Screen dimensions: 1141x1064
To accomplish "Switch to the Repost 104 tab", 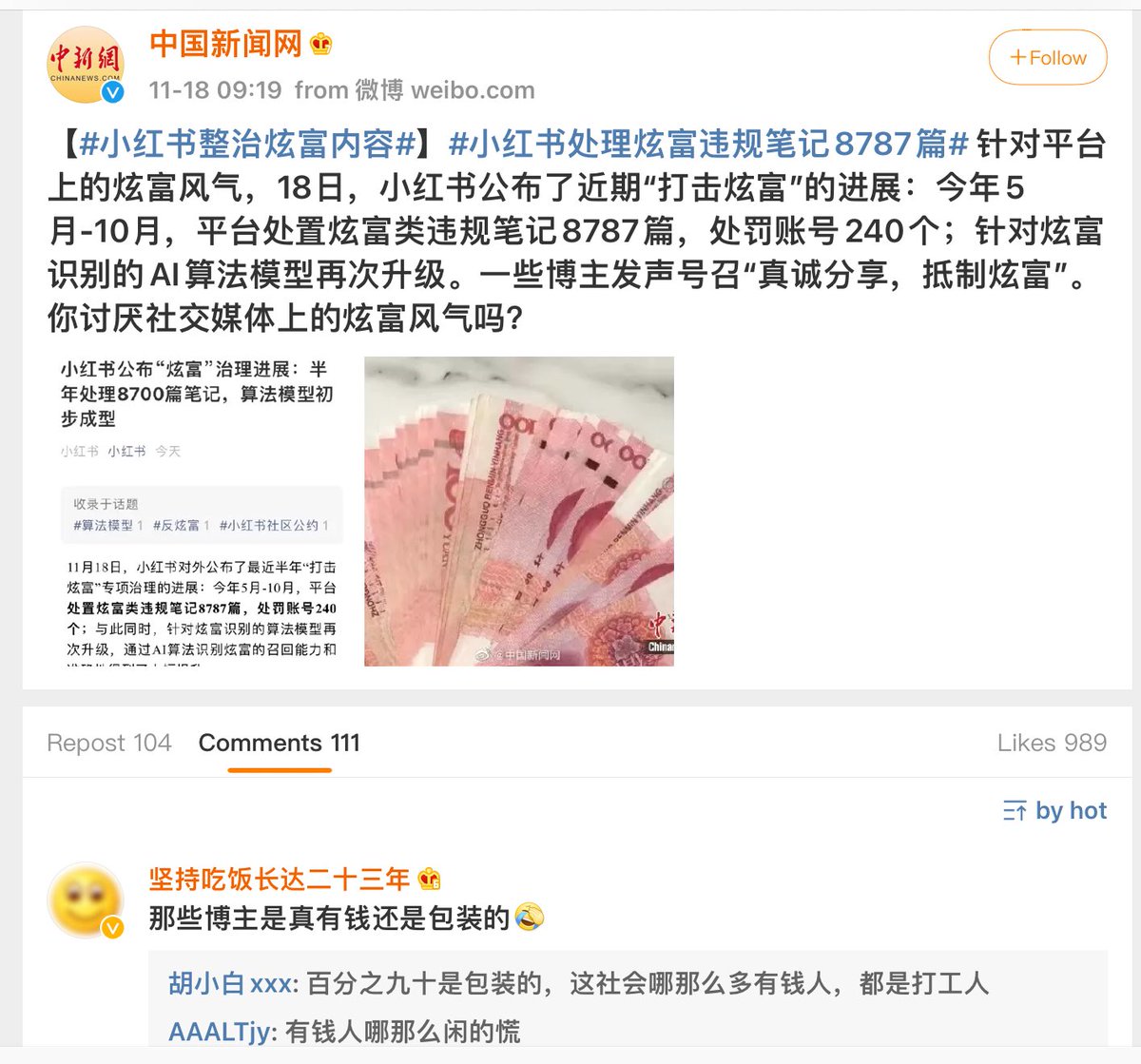I will [109, 743].
